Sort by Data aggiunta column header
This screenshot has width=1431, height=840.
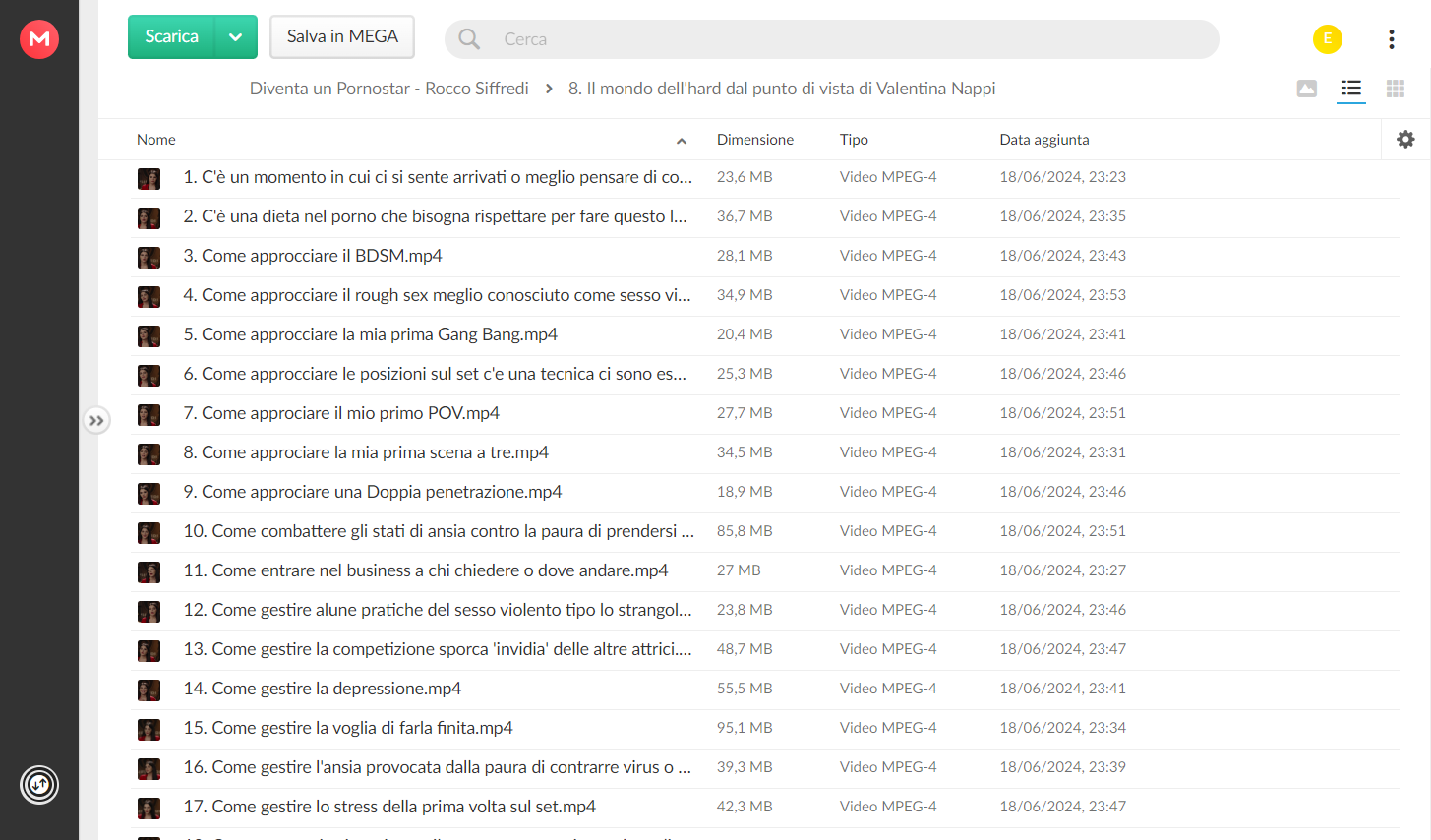[x=1044, y=140]
